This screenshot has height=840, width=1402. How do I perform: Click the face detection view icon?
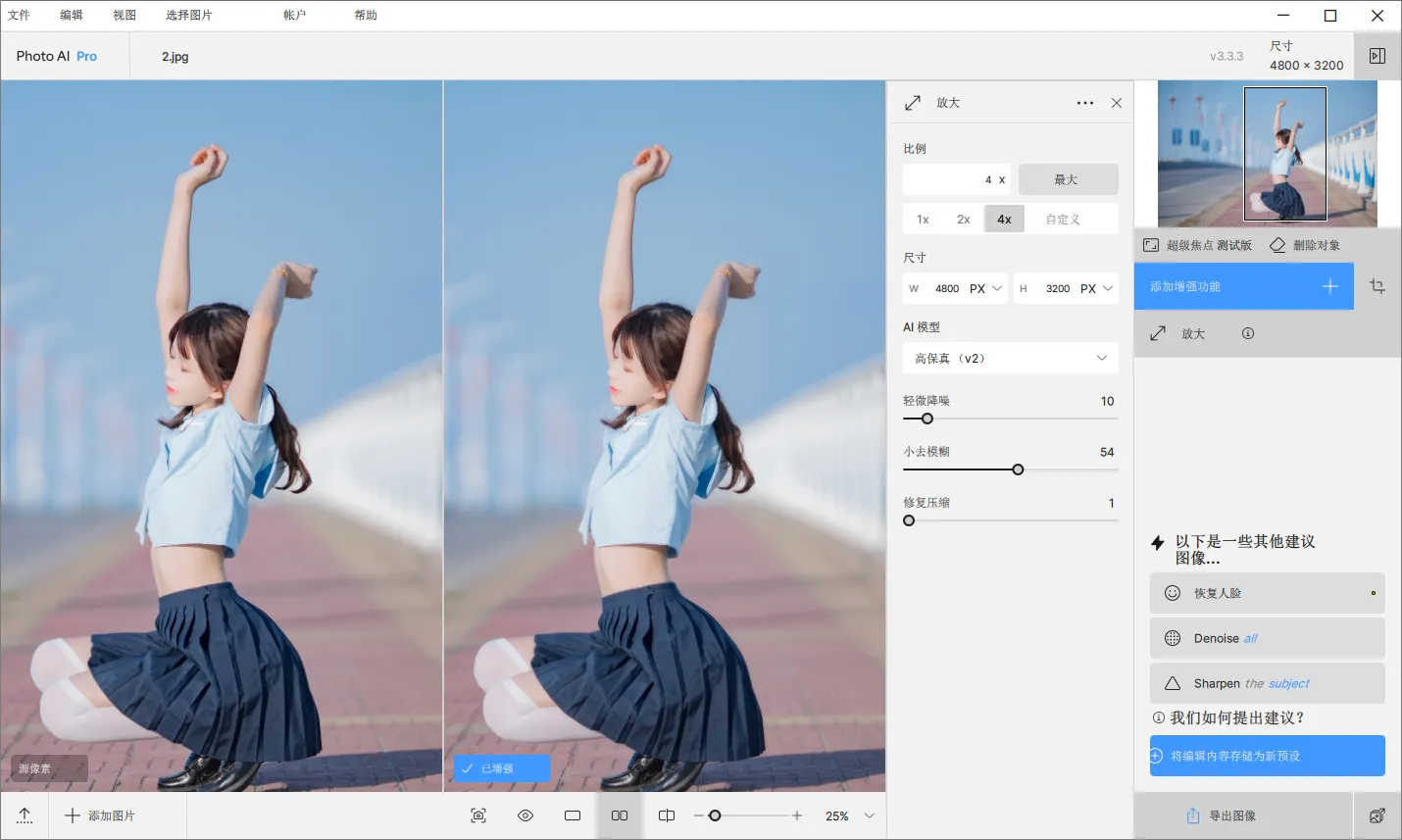478,815
